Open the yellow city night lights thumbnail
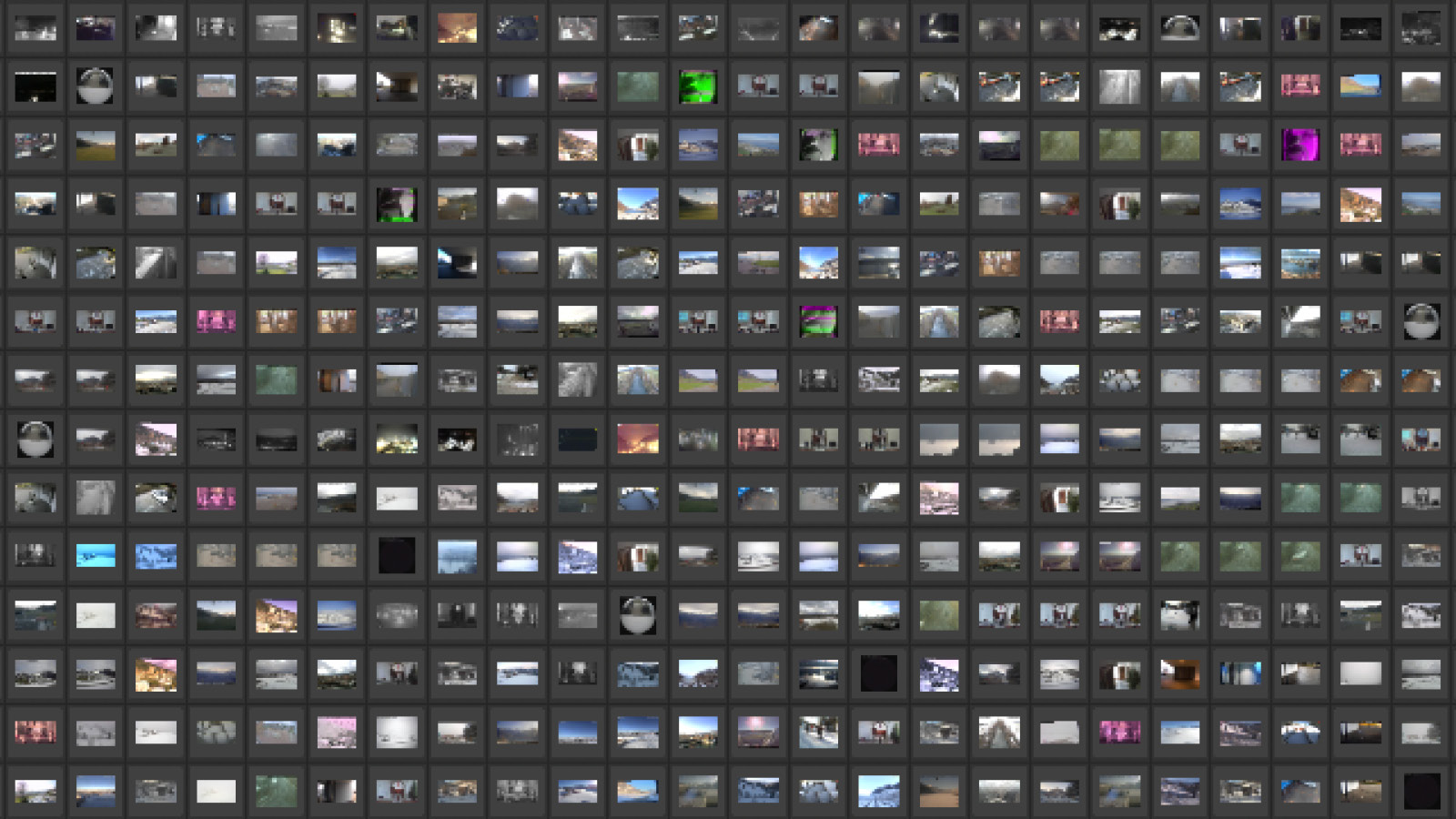 (397, 440)
